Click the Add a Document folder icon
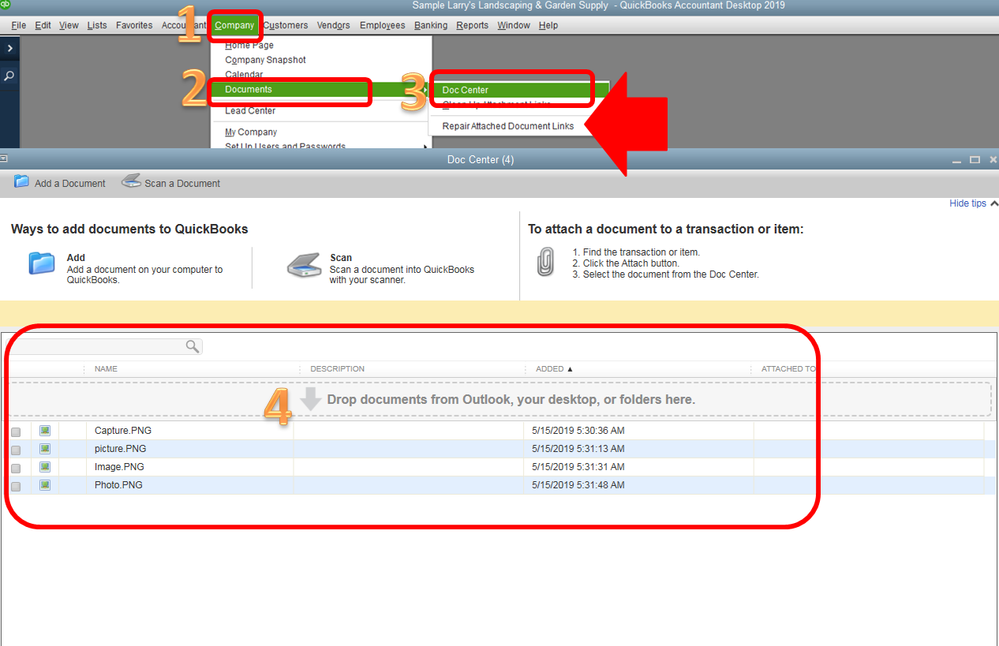Viewport: 999px width, 646px height. coord(22,182)
